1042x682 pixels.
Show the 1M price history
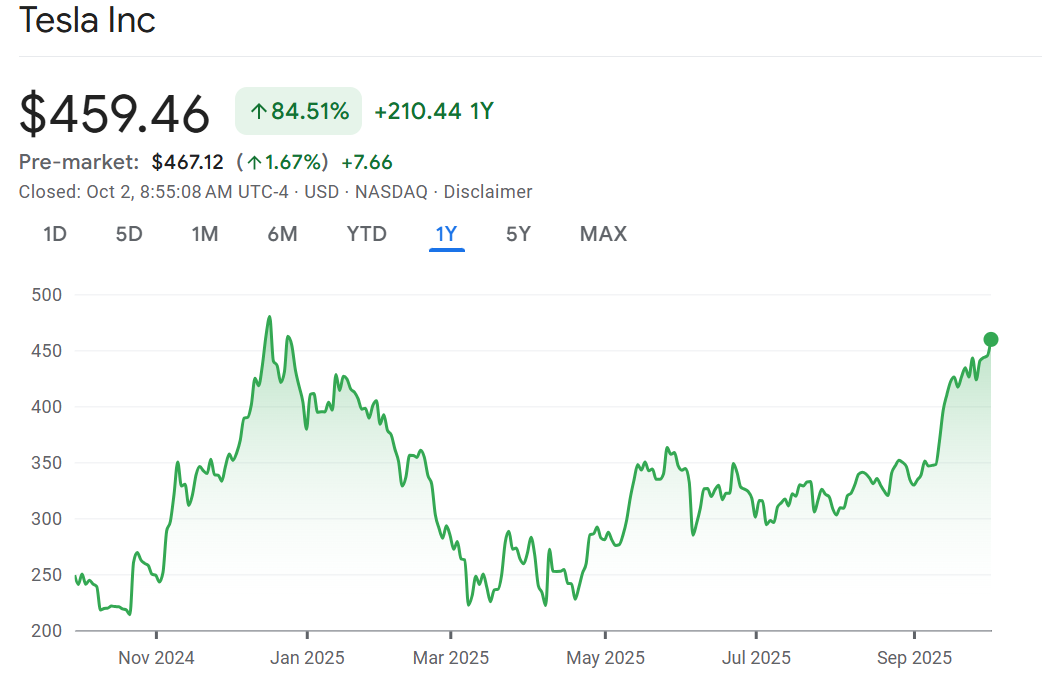coord(205,234)
